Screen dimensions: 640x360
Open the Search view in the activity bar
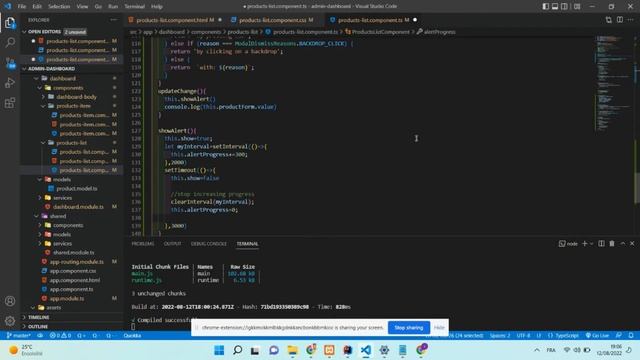10,42
